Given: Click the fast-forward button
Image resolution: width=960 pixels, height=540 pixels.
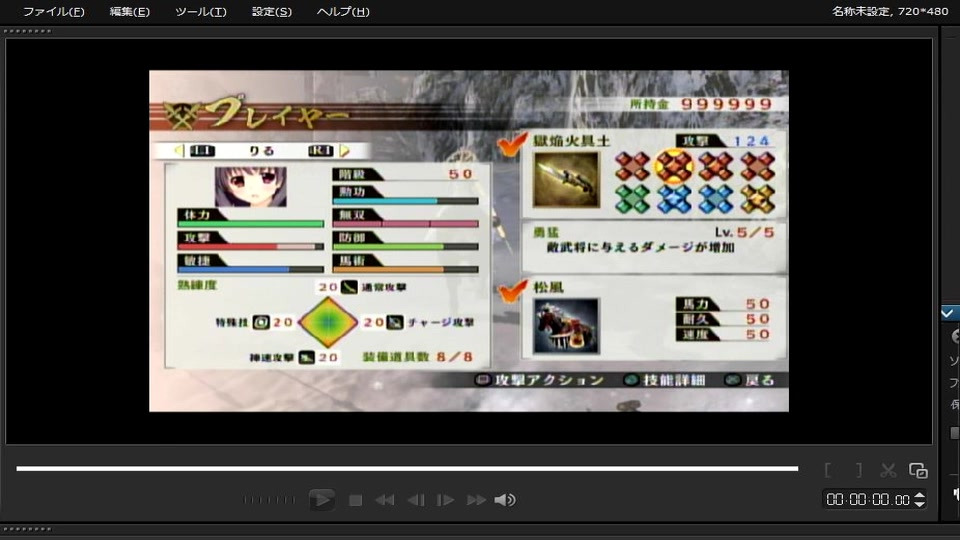Looking at the screenshot, I should [476, 500].
